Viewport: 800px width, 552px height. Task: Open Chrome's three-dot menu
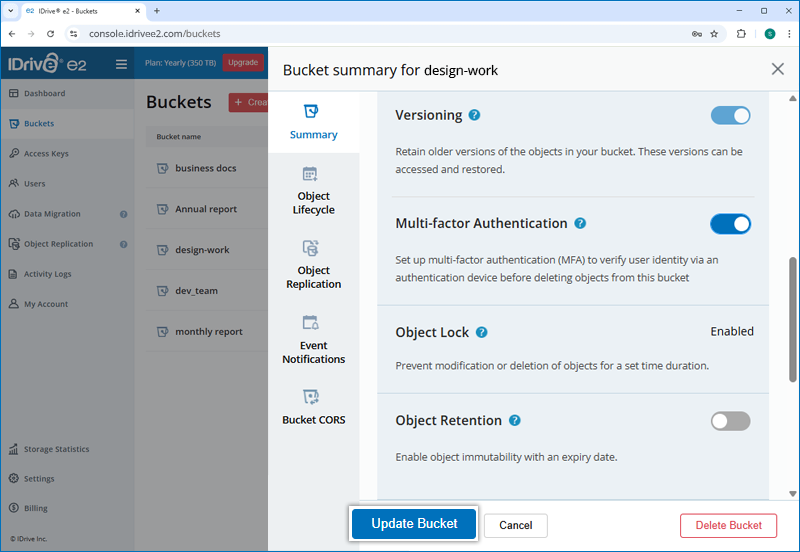point(789,33)
